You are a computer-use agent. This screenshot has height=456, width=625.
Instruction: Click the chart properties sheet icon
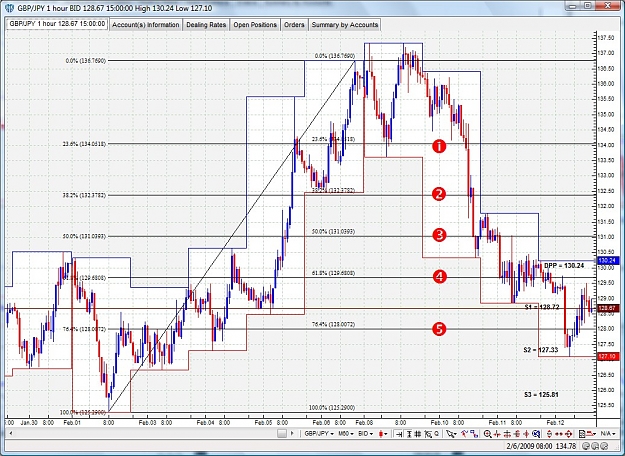point(582,434)
